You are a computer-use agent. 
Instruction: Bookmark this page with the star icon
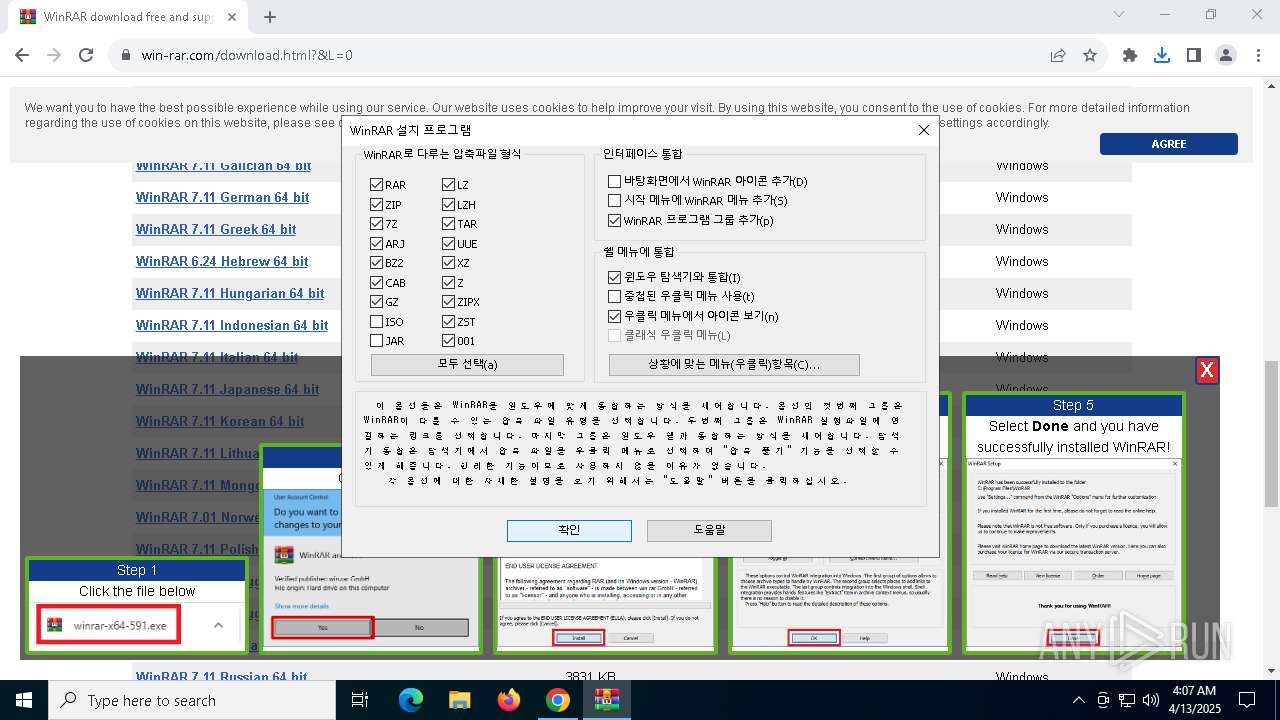click(x=1090, y=56)
